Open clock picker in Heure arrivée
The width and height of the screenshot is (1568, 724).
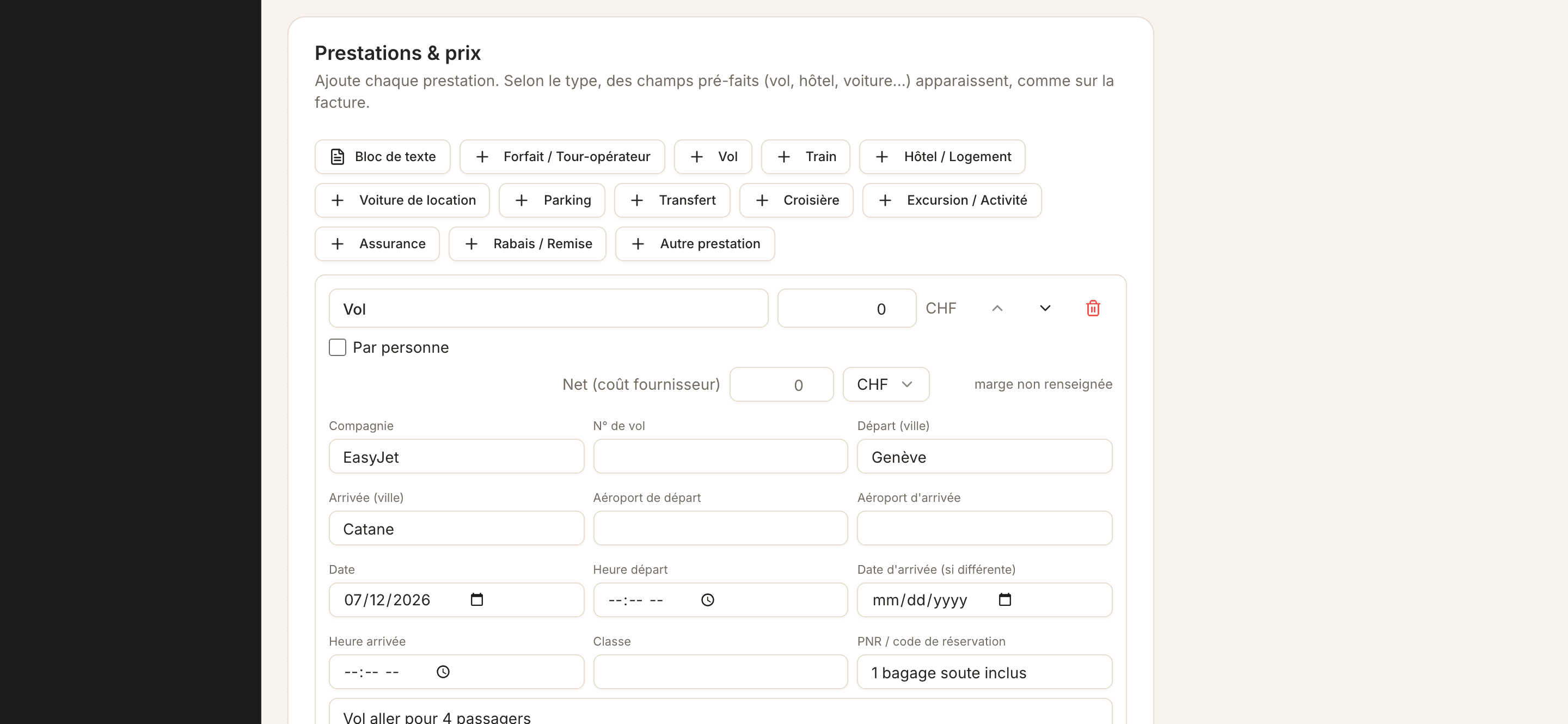(443, 672)
